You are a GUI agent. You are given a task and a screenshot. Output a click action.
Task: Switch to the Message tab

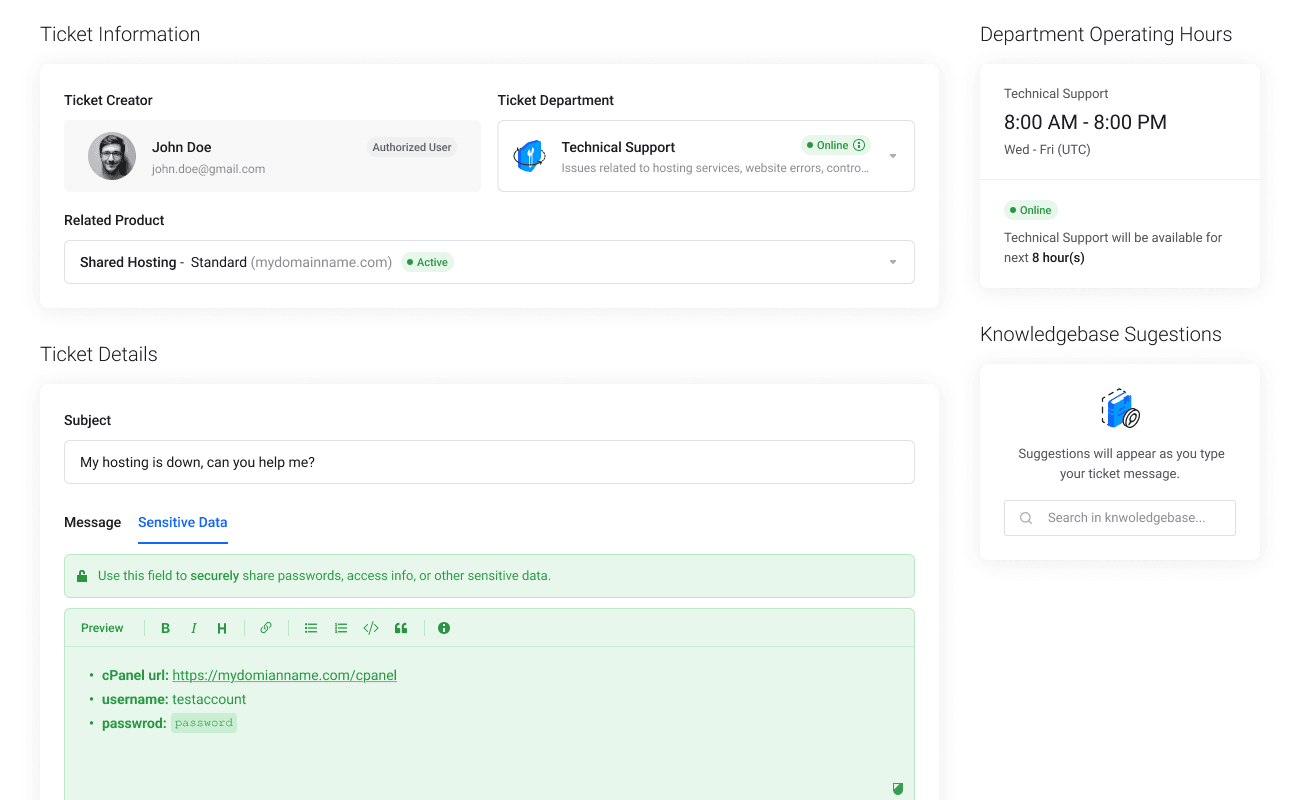[x=92, y=522]
